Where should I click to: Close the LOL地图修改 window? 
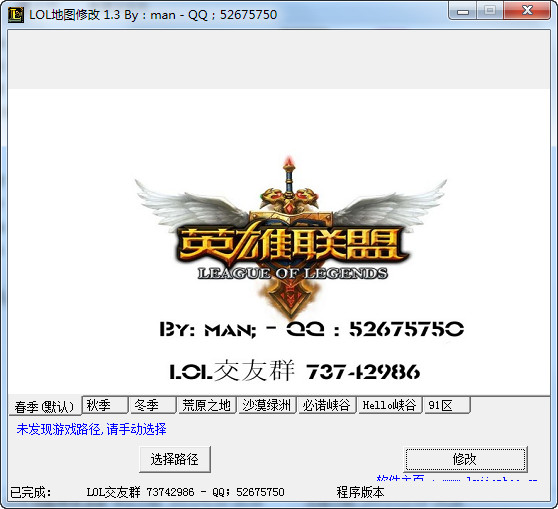[527, 11]
